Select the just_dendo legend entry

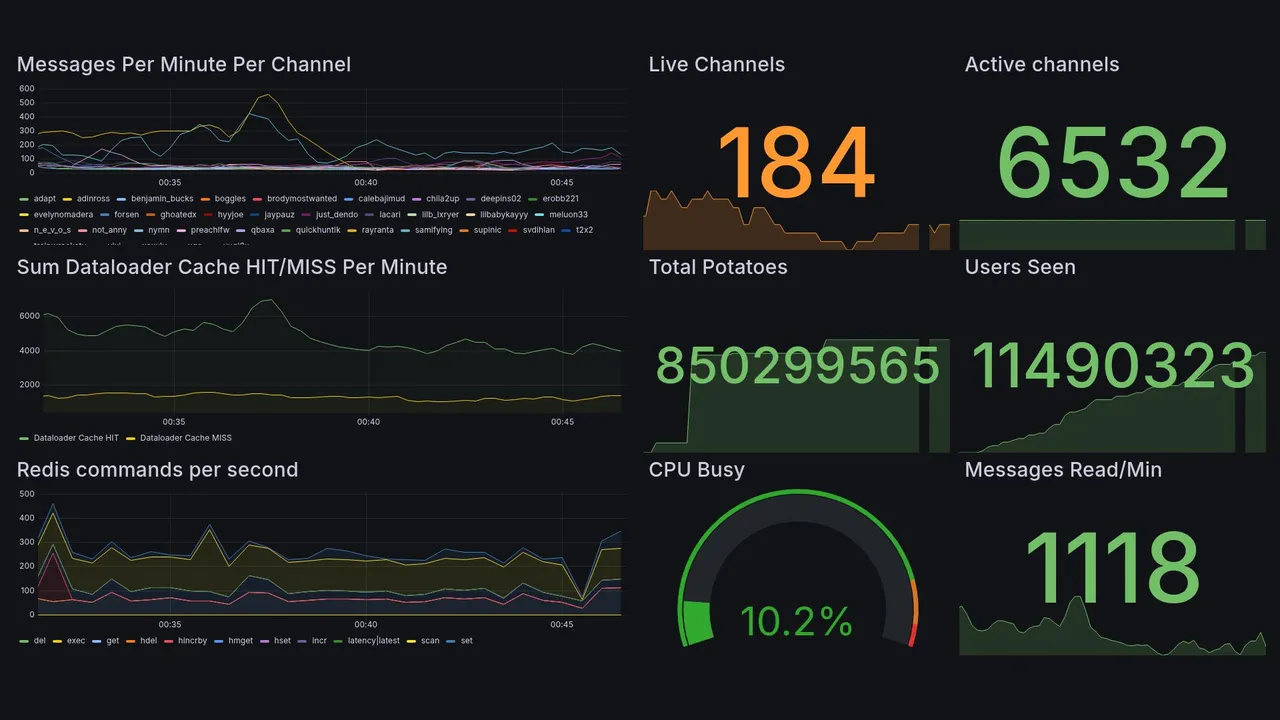[337, 214]
